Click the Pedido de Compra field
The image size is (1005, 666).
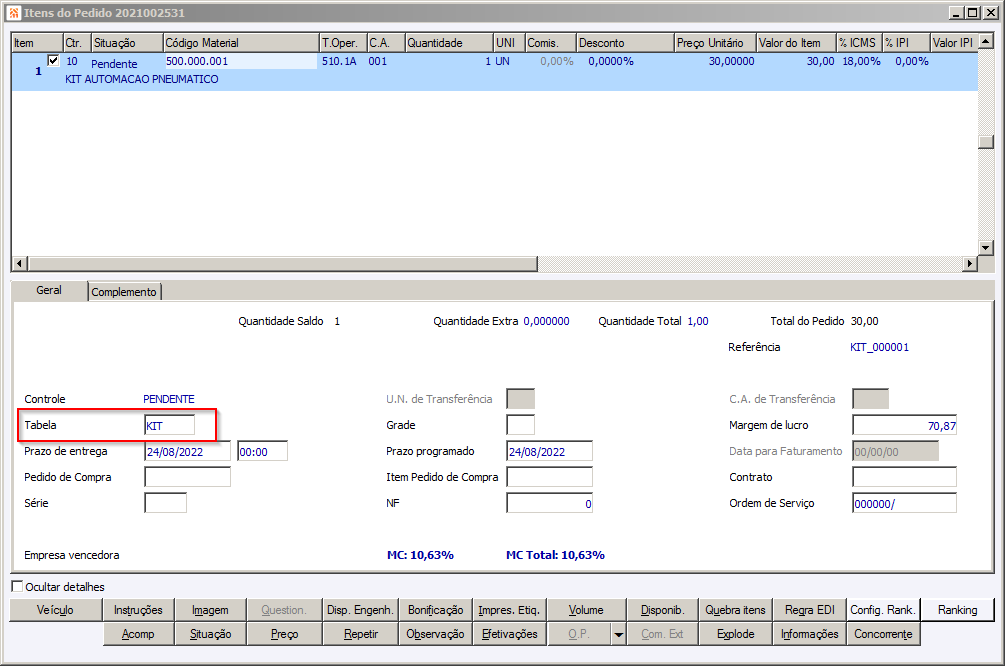pos(187,478)
